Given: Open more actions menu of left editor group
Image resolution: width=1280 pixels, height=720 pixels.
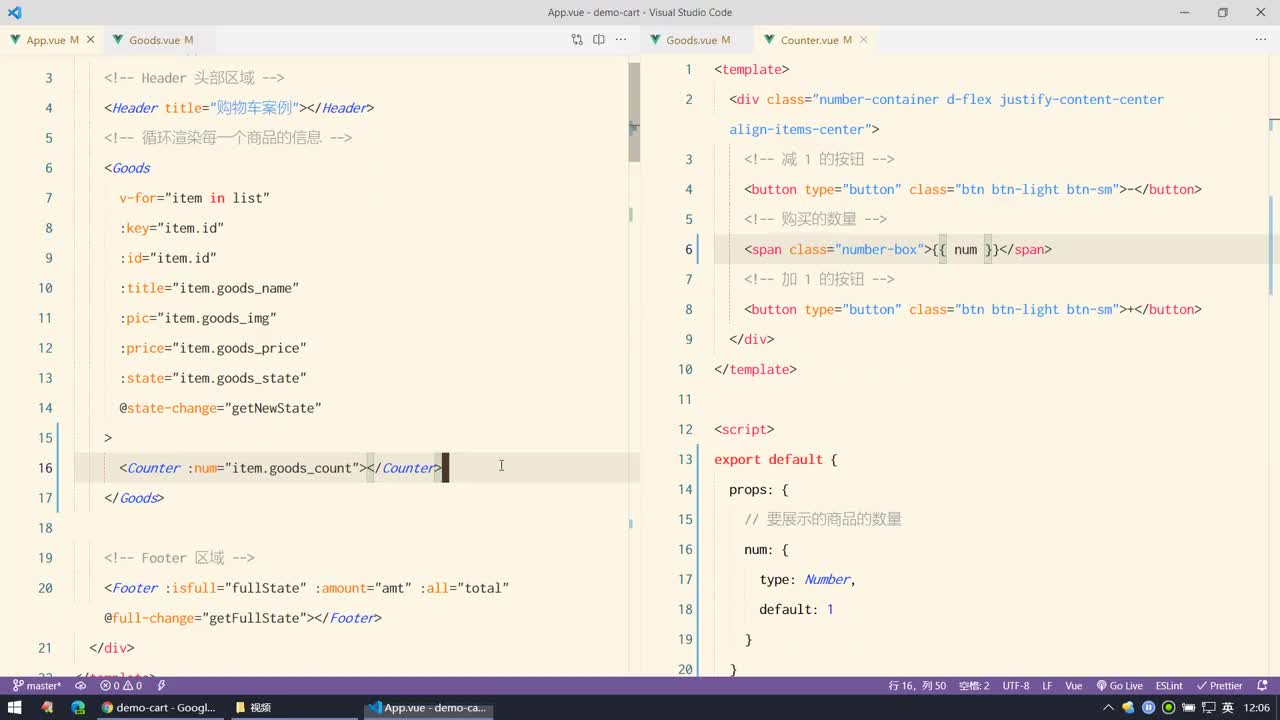Looking at the screenshot, I should click(621, 40).
